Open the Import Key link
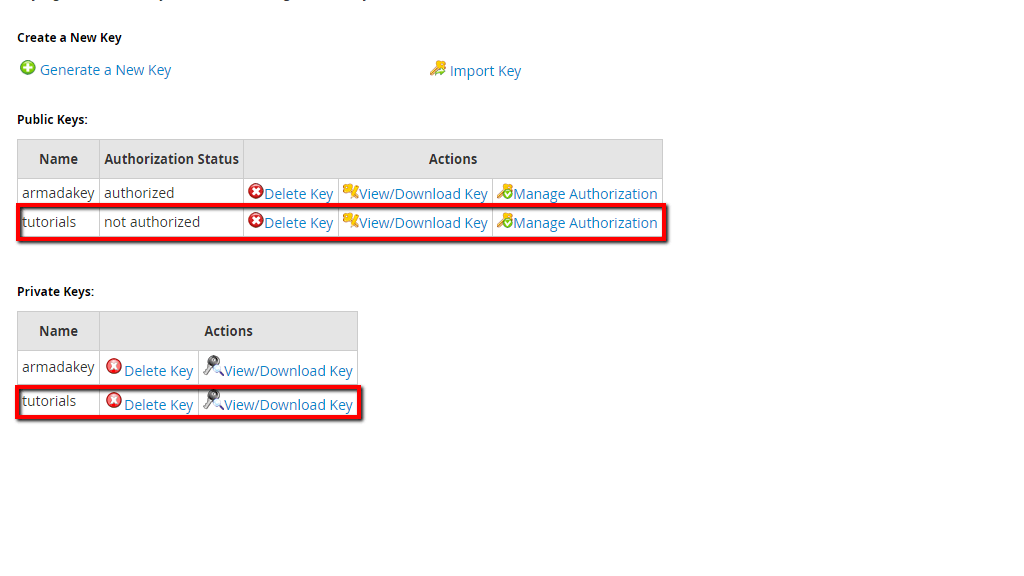 coord(485,71)
